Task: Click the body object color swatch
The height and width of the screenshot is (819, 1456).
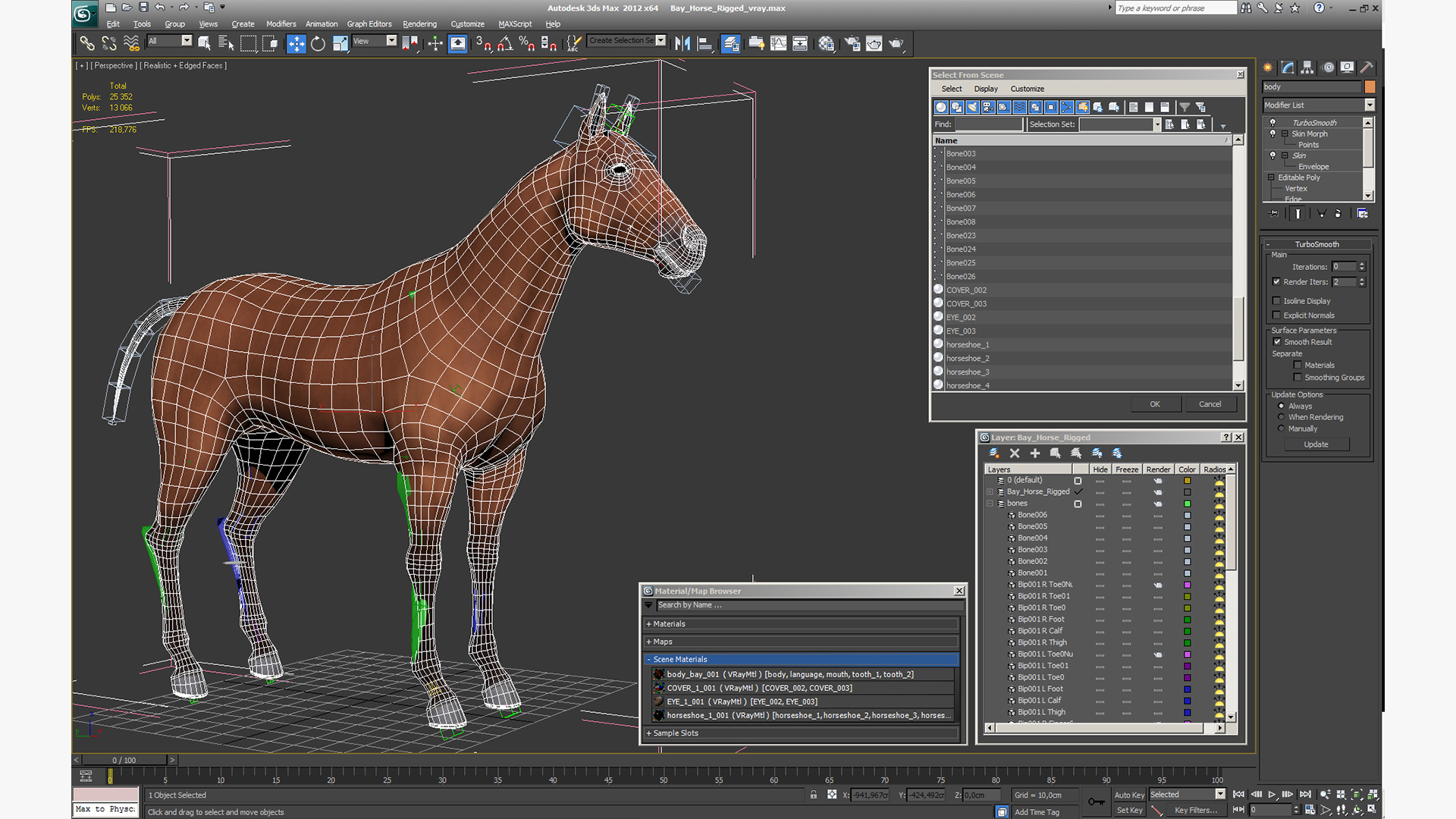Action: tap(1370, 87)
